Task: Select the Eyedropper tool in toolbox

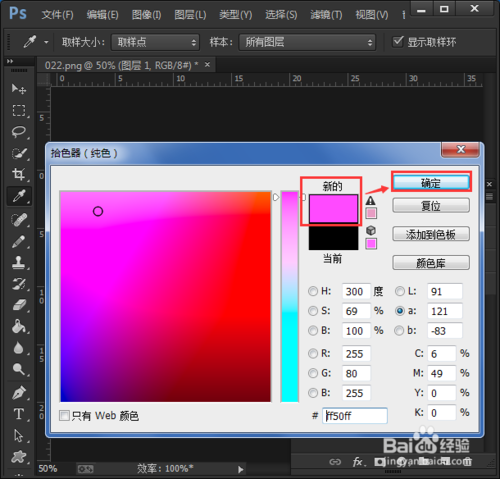Action: [x=19, y=196]
